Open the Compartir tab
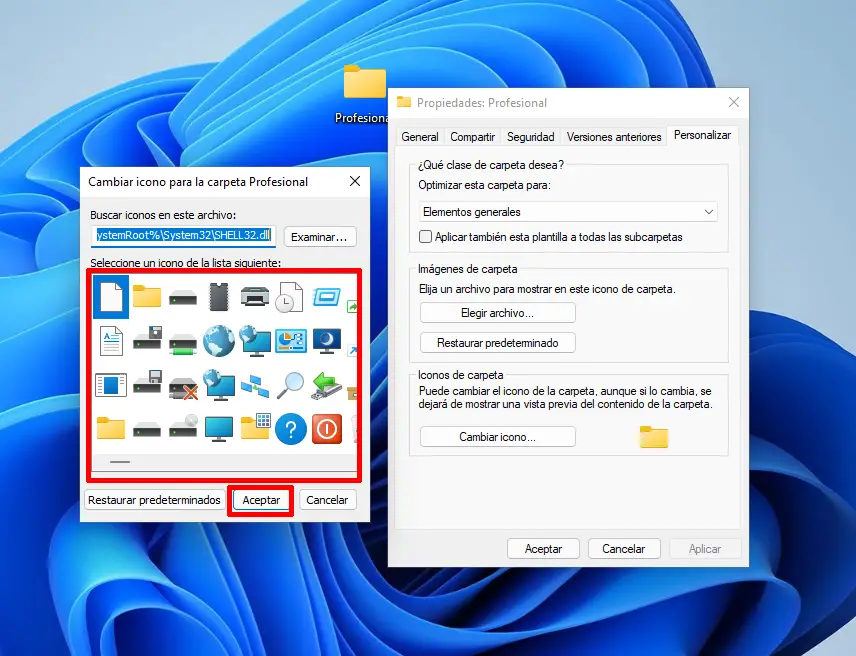The width and height of the screenshot is (856, 656). (472, 137)
